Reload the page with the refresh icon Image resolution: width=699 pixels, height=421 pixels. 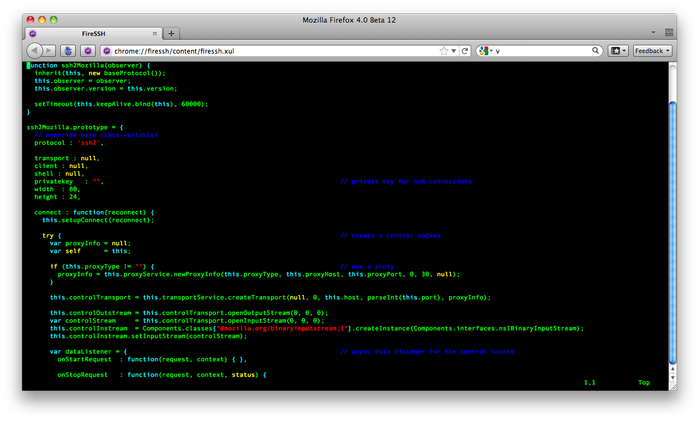(465, 51)
